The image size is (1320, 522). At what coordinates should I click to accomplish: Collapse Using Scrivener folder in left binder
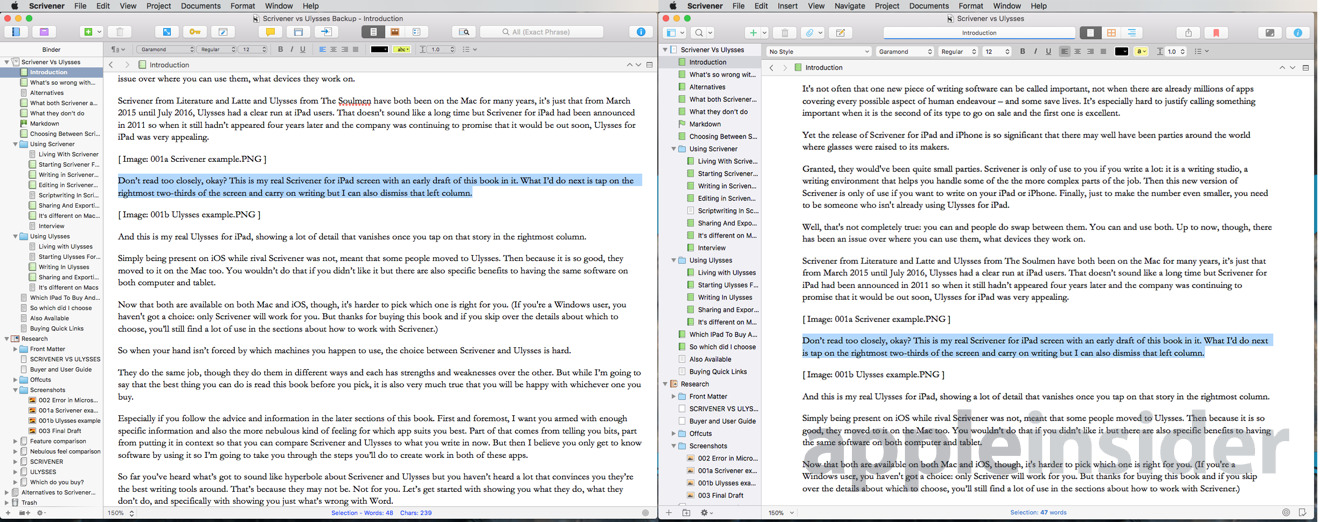coord(16,144)
